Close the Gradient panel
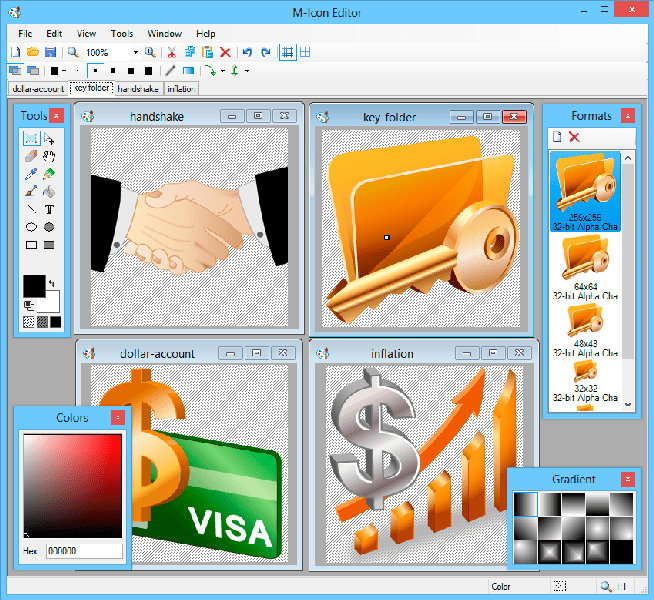The image size is (654, 600). [628, 479]
